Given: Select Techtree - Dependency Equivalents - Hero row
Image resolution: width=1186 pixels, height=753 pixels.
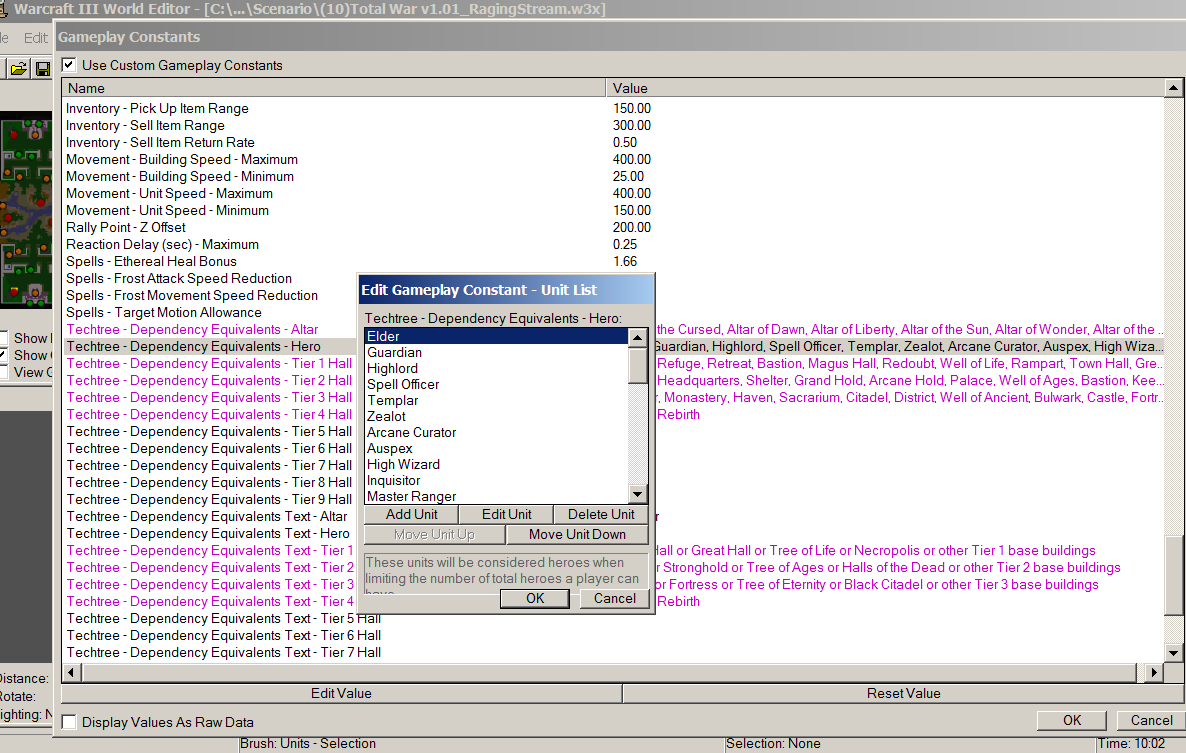Looking at the screenshot, I should point(210,347).
